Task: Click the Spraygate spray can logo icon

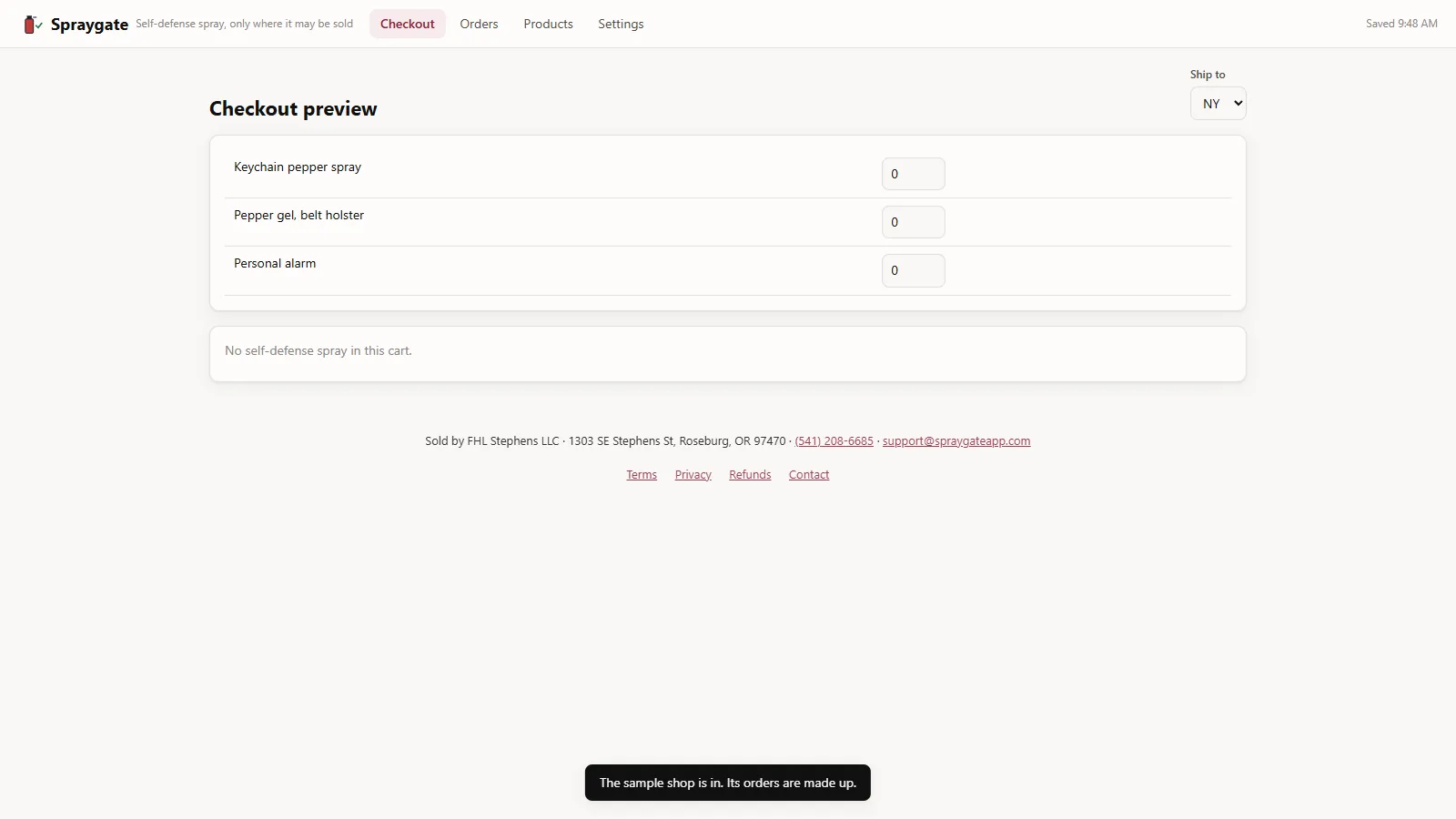Action: pyautogui.click(x=33, y=25)
